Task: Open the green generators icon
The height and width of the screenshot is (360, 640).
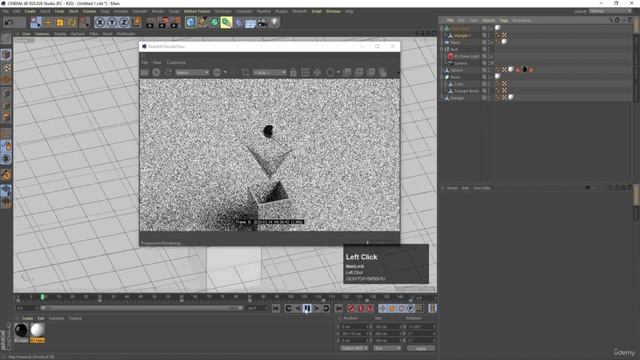Action: (x=214, y=22)
